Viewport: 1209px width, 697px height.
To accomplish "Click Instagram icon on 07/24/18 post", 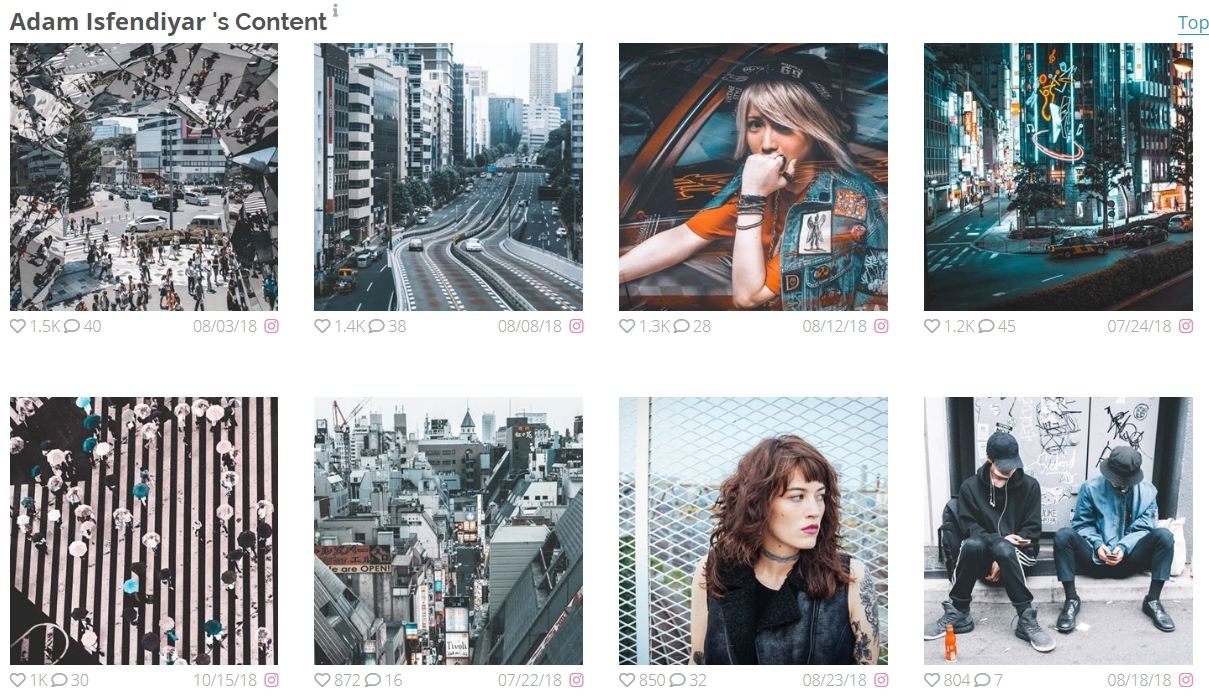I will tap(1186, 326).
